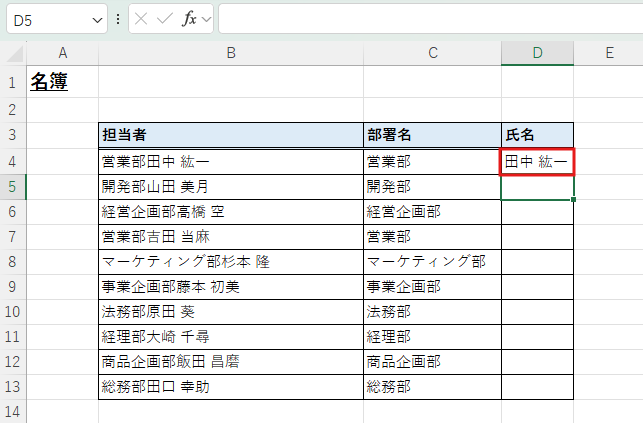Select the 氏名 header cell

pyautogui.click(x=537, y=135)
